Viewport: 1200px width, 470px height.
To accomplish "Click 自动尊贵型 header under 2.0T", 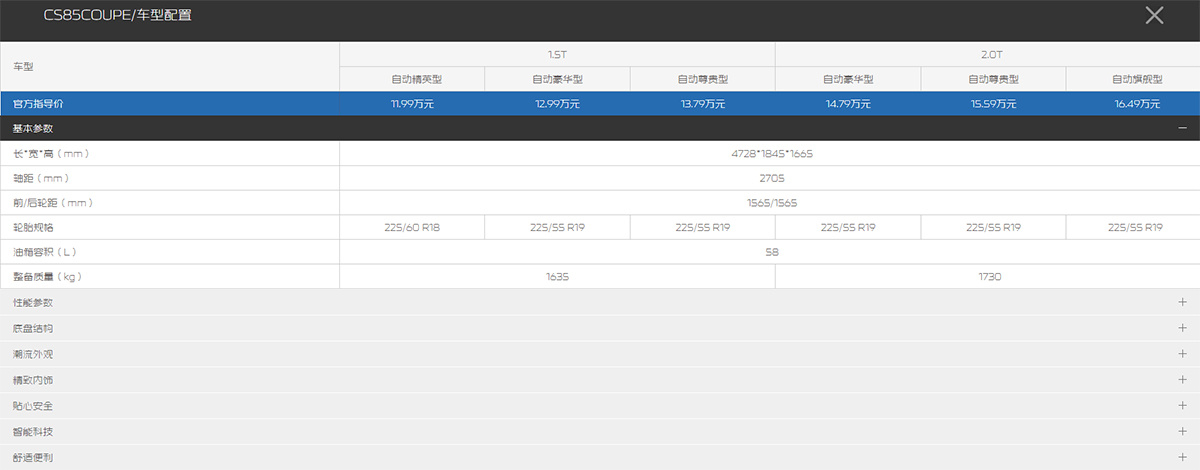I will click(x=993, y=79).
